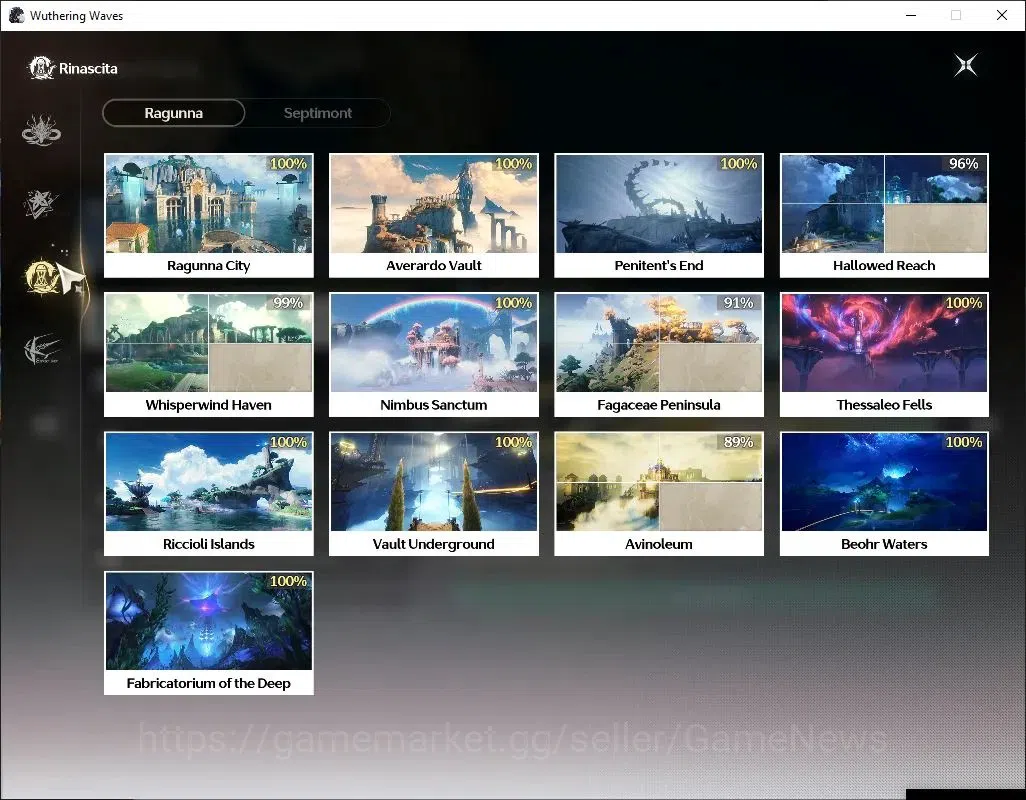The height and width of the screenshot is (800, 1026).
Task: Select the Avinoleum area at 89%
Action: click(x=659, y=494)
